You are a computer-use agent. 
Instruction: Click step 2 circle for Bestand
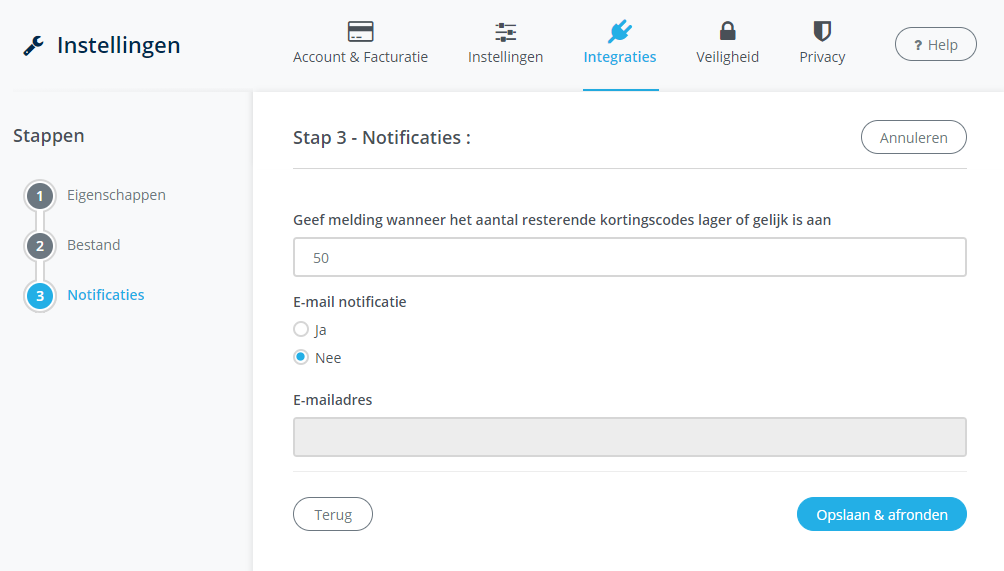[x=40, y=246]
